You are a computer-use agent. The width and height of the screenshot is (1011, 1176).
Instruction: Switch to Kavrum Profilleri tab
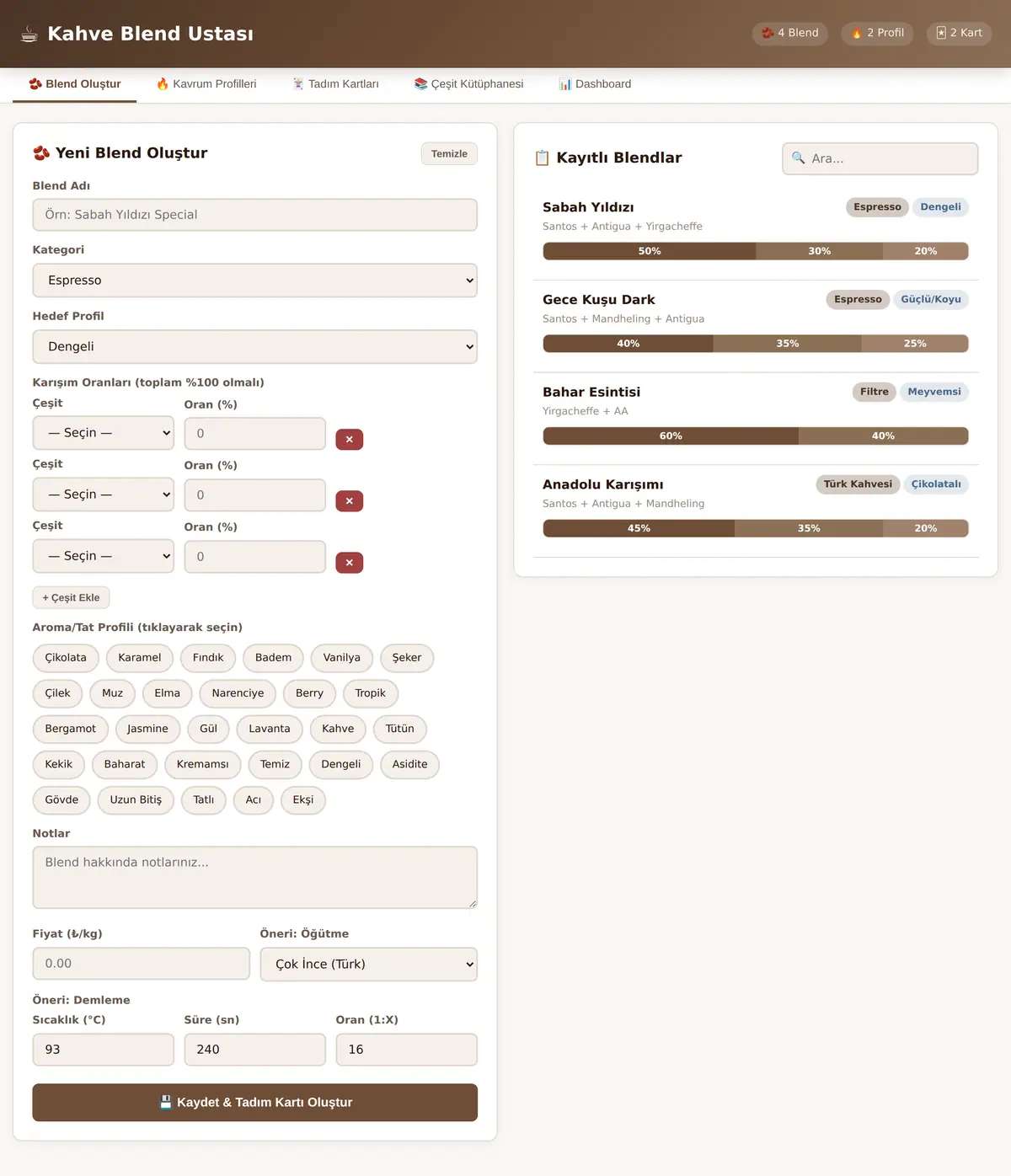point(206,84)
